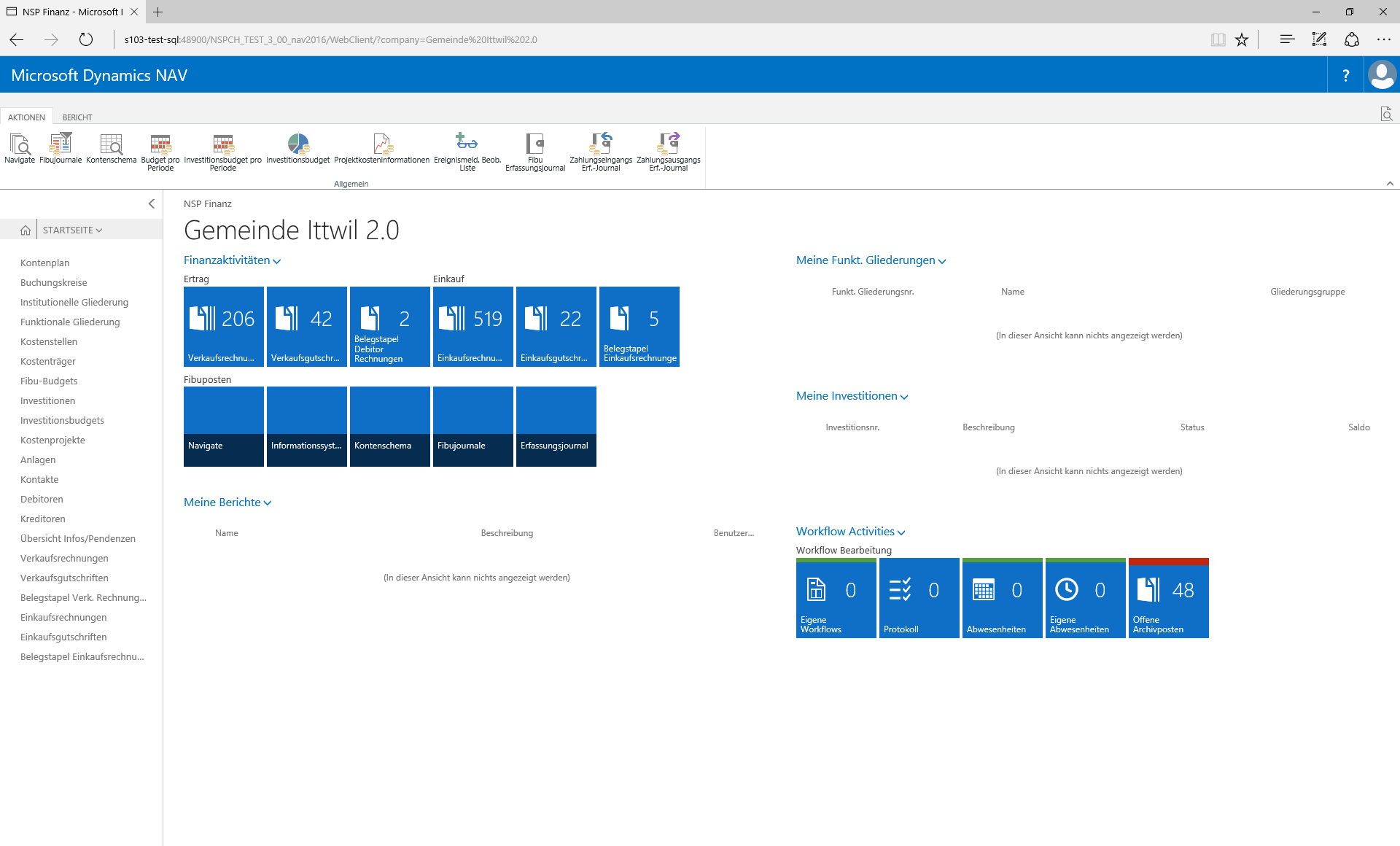Collapse the ribbon with the chevron

[x=1390, y=183]
